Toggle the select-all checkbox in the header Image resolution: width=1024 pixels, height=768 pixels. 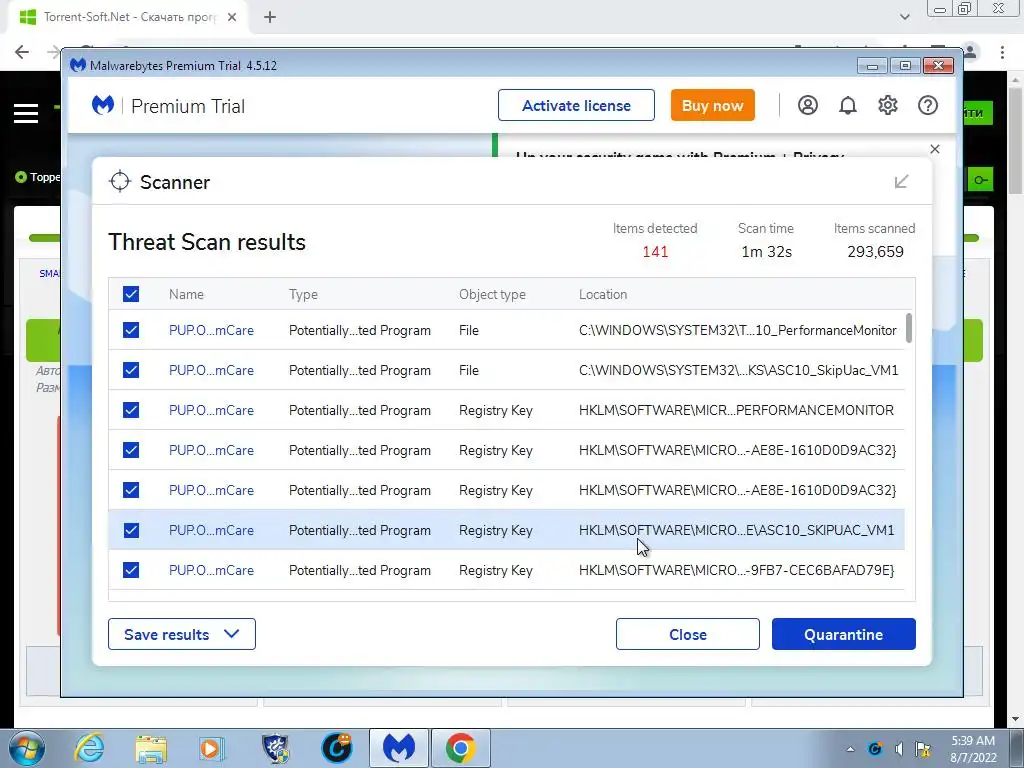[131, 294]
